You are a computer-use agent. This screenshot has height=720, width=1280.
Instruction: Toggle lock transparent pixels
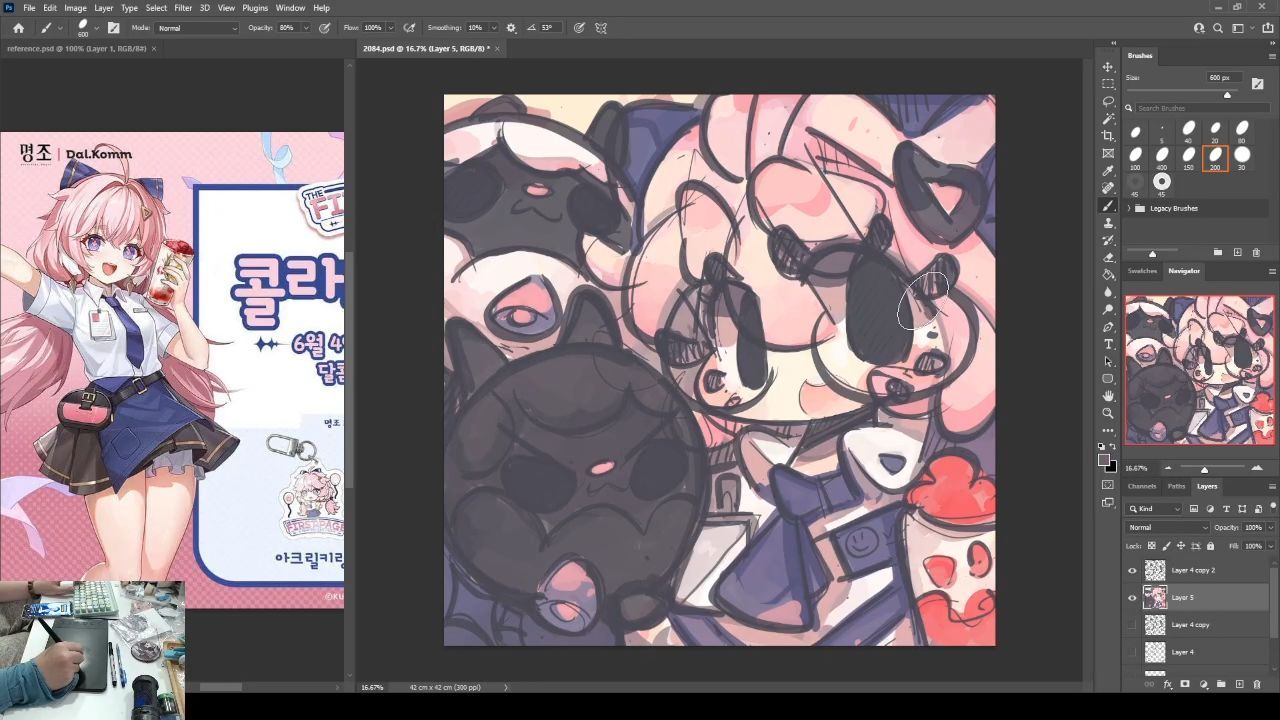coord(1152,546)
